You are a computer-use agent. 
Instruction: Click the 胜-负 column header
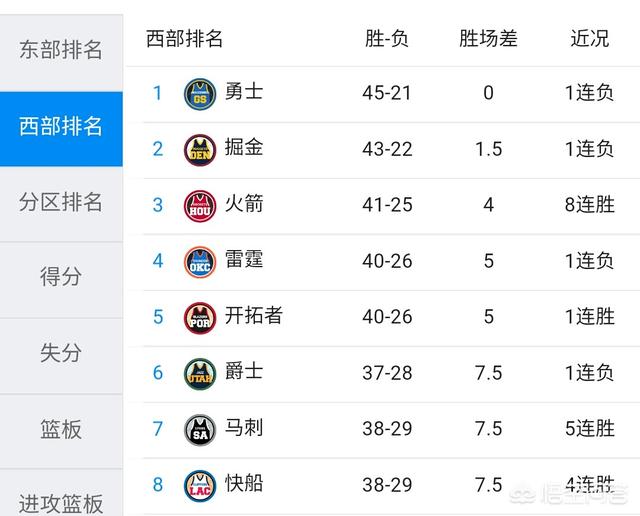387,39
